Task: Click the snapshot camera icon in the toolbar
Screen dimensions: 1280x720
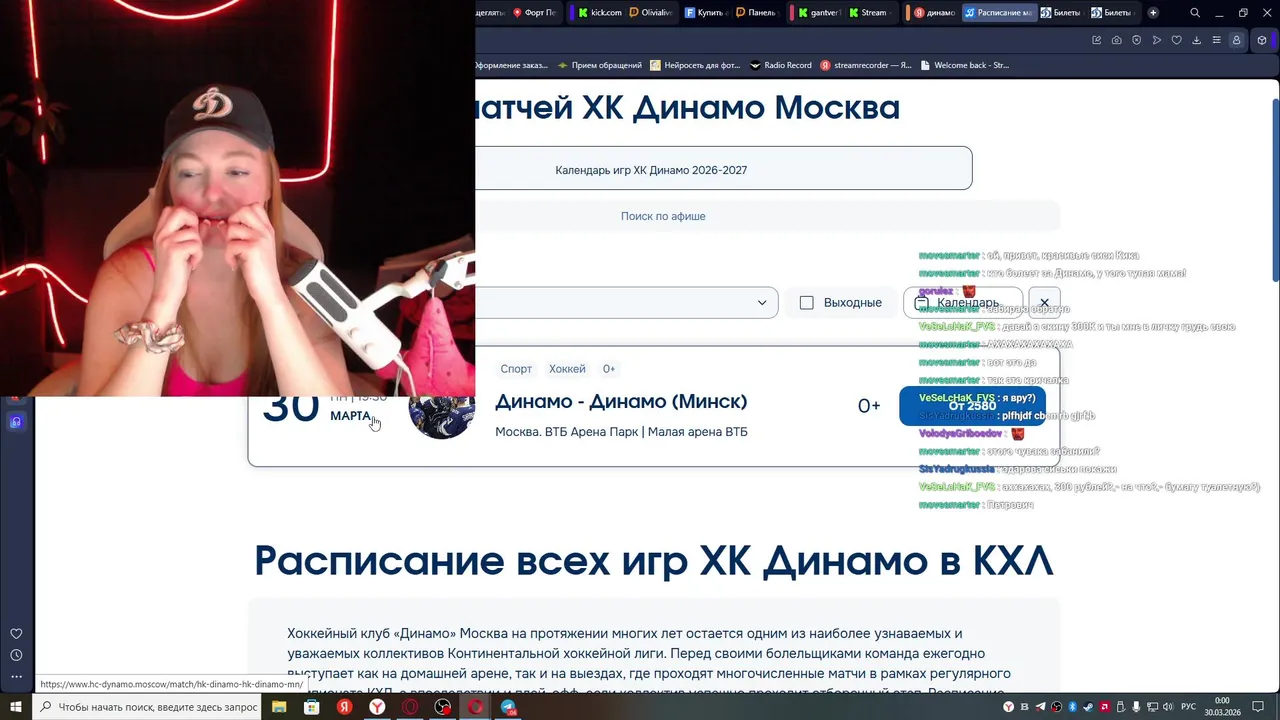Action: 1117,40
